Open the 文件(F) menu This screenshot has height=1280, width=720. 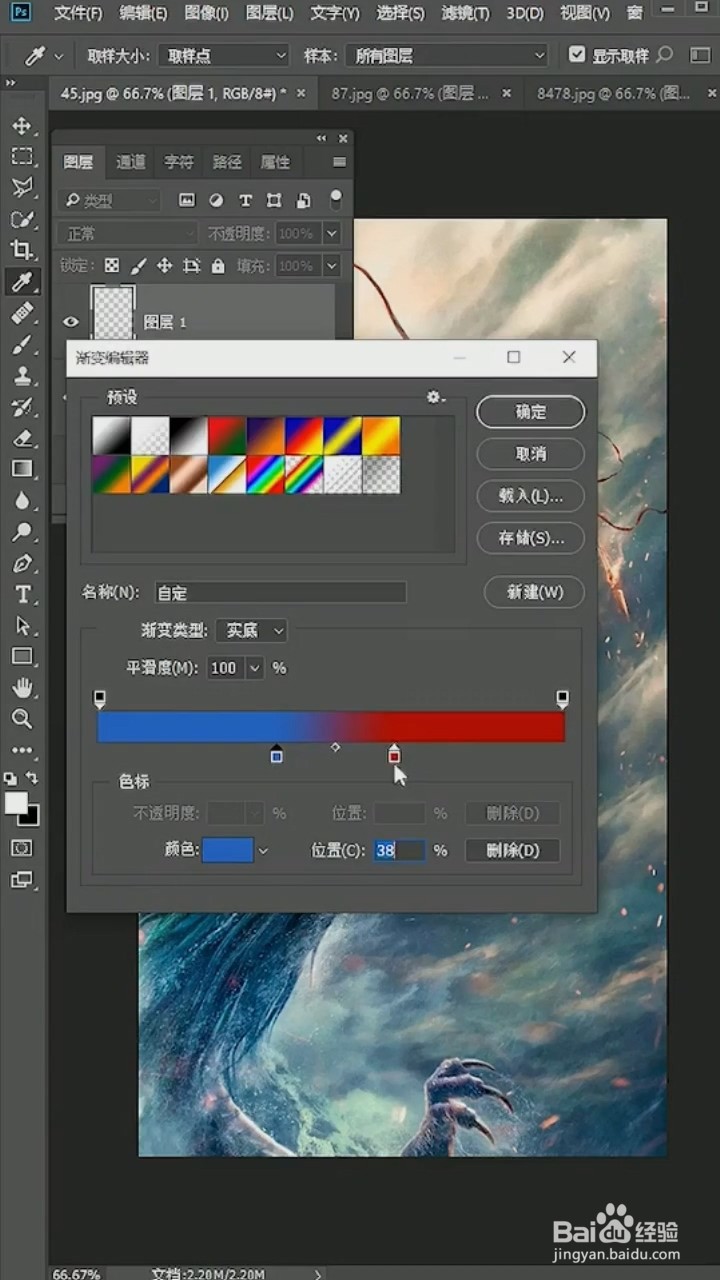tap(78, 13)
